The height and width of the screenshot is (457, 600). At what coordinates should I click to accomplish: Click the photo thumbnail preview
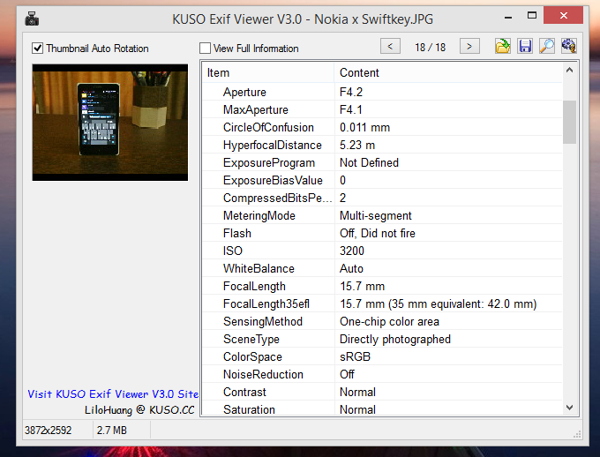(110, 123)
